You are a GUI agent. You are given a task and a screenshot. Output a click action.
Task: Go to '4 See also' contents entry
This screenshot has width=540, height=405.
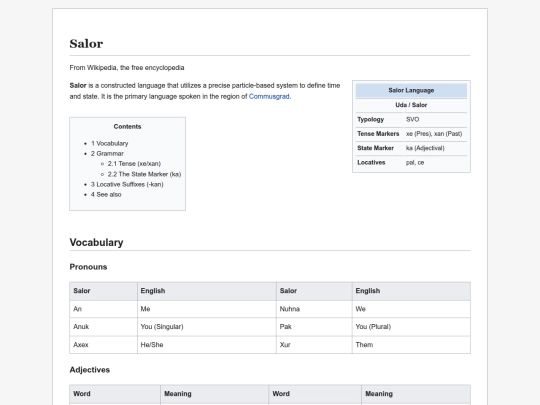[106, 195]
